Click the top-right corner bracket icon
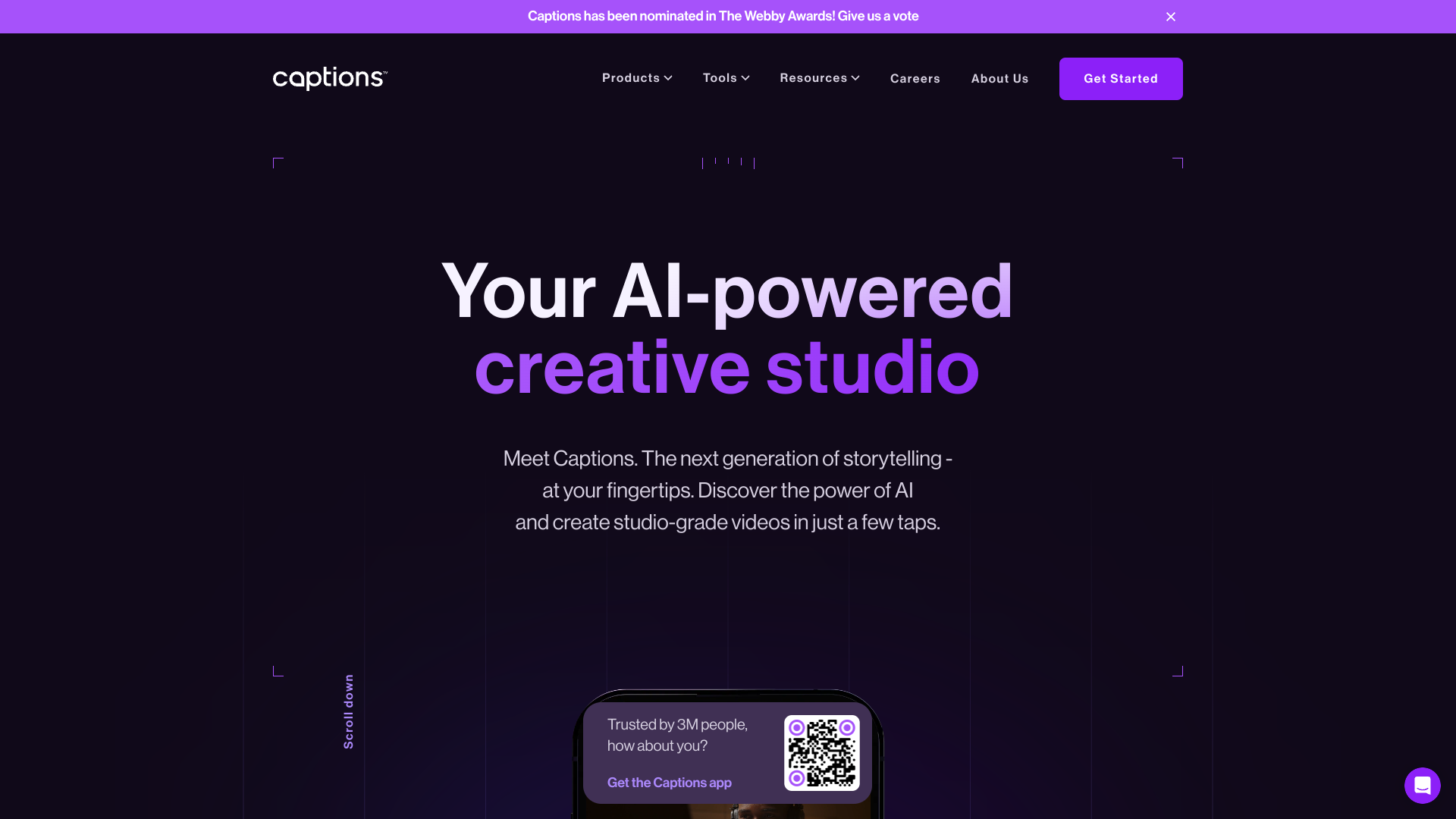Viewport: 1456px width, 819px height. point(1177,163)
